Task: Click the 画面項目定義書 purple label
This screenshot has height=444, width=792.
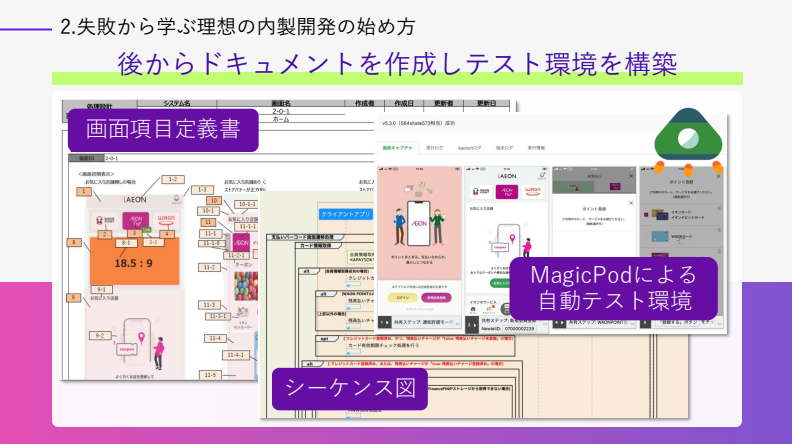Action: 163,130
